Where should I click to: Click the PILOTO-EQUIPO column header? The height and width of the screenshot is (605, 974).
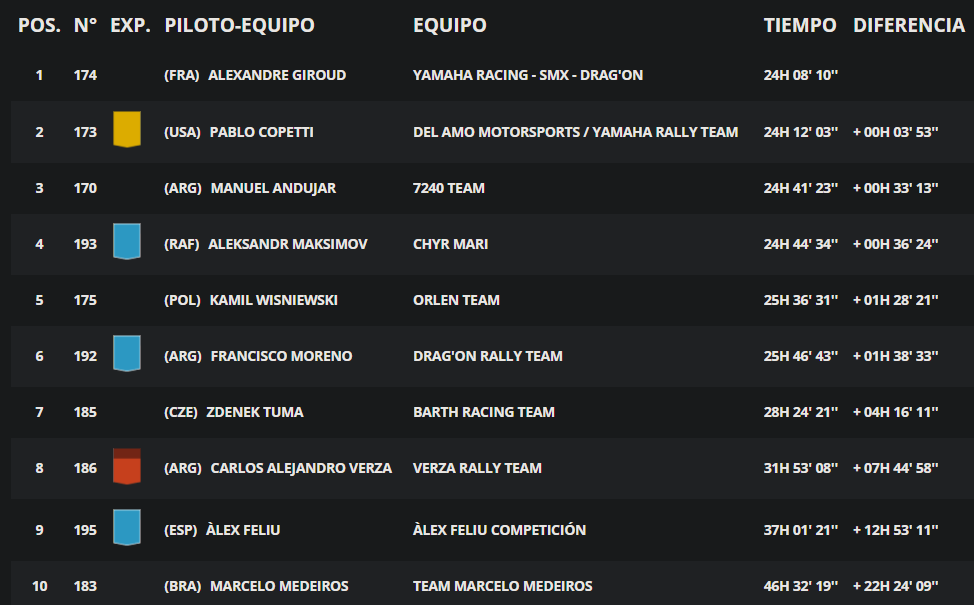[x=239, y=25]
